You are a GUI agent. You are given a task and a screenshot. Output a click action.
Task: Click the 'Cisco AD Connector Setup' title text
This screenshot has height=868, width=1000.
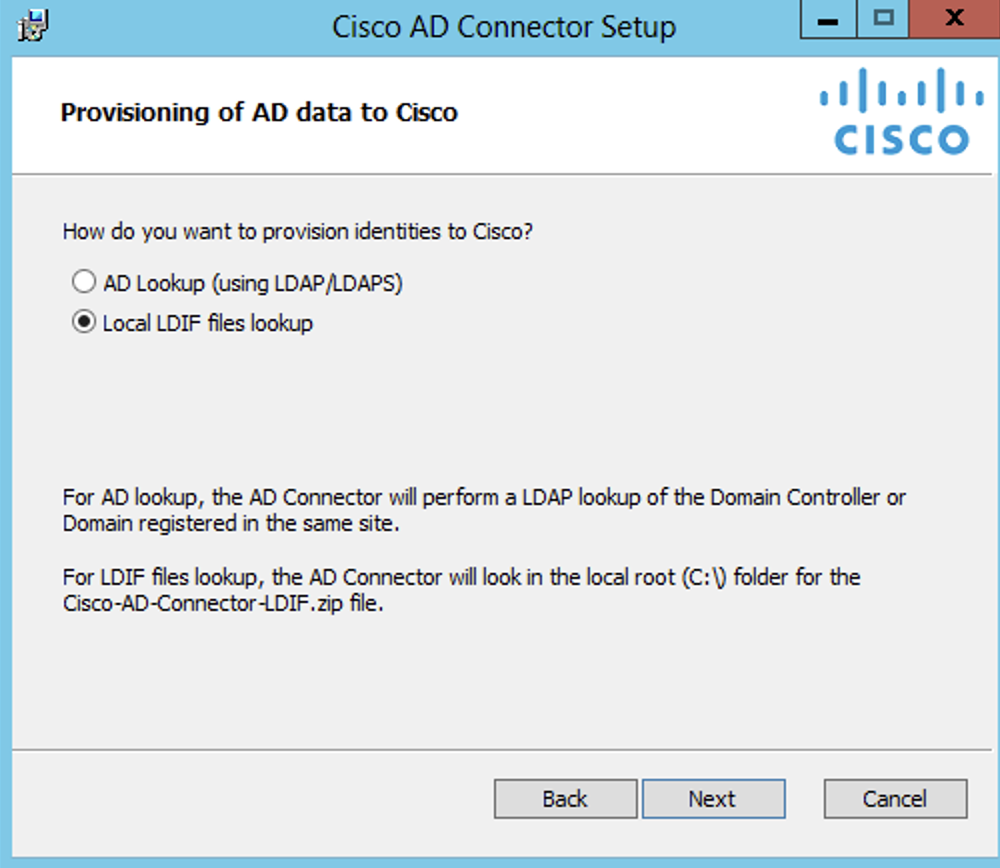point(504,27)
